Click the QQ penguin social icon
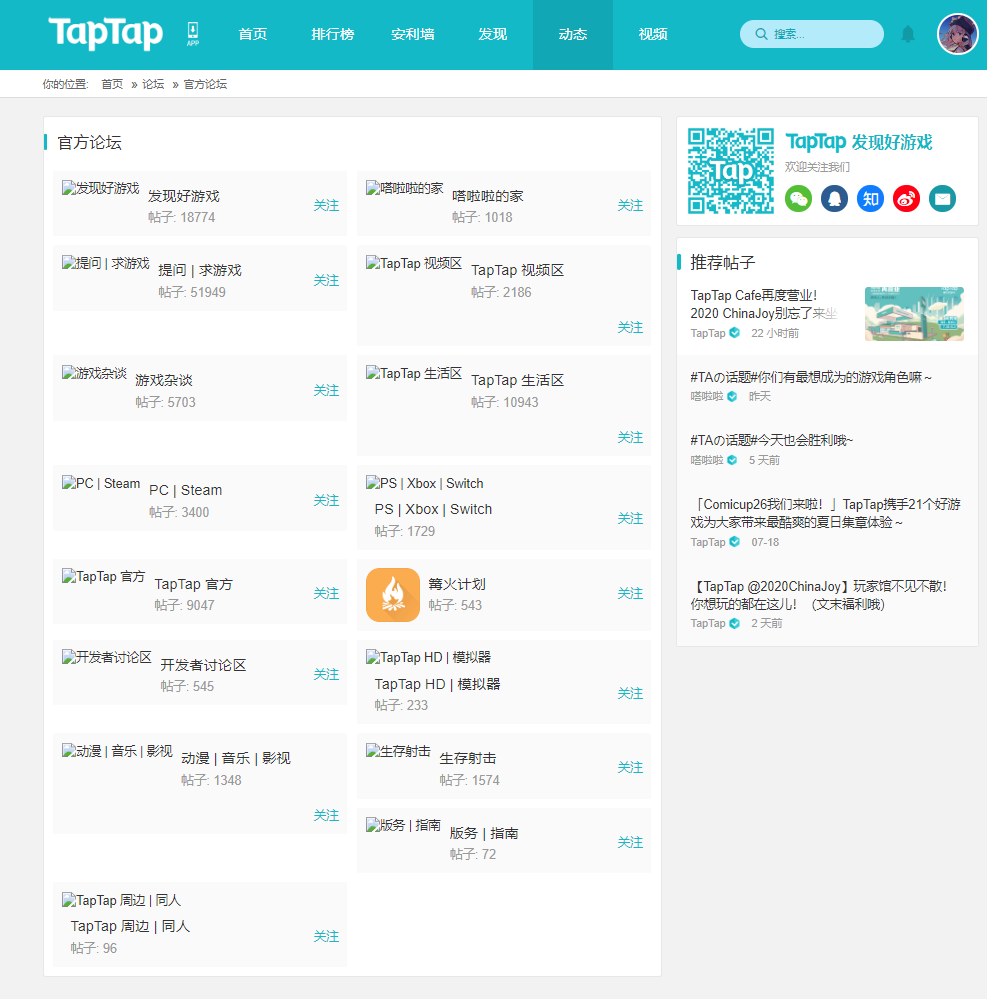This screenshot has height=999, width=987. click(x=834, y=199)
